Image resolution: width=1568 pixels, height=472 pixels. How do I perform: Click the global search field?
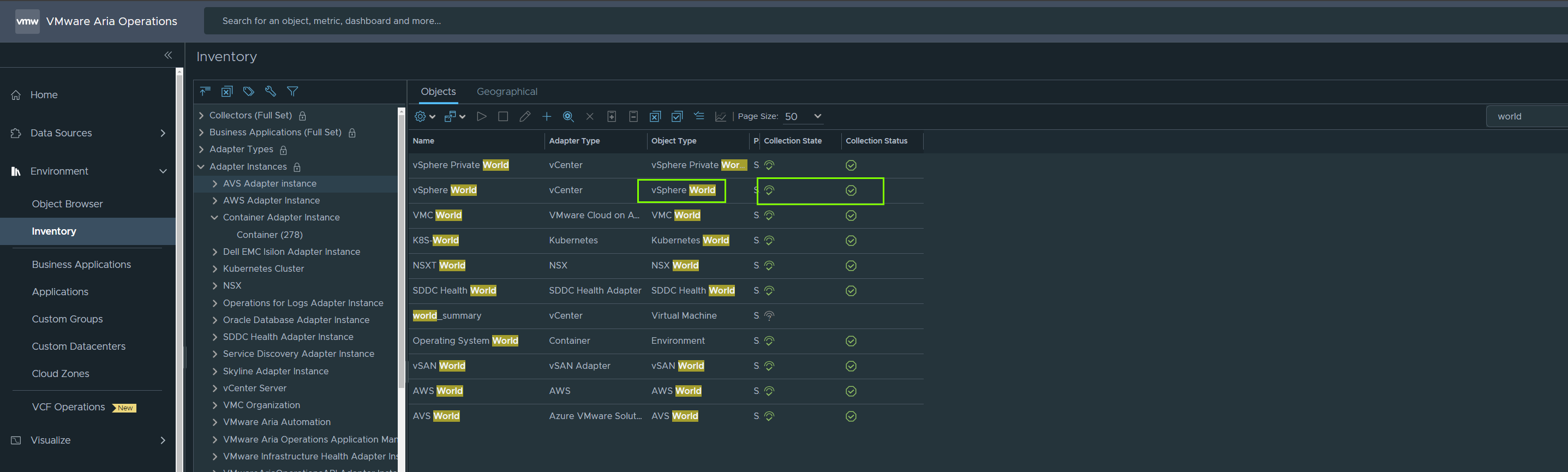(885, 21)
